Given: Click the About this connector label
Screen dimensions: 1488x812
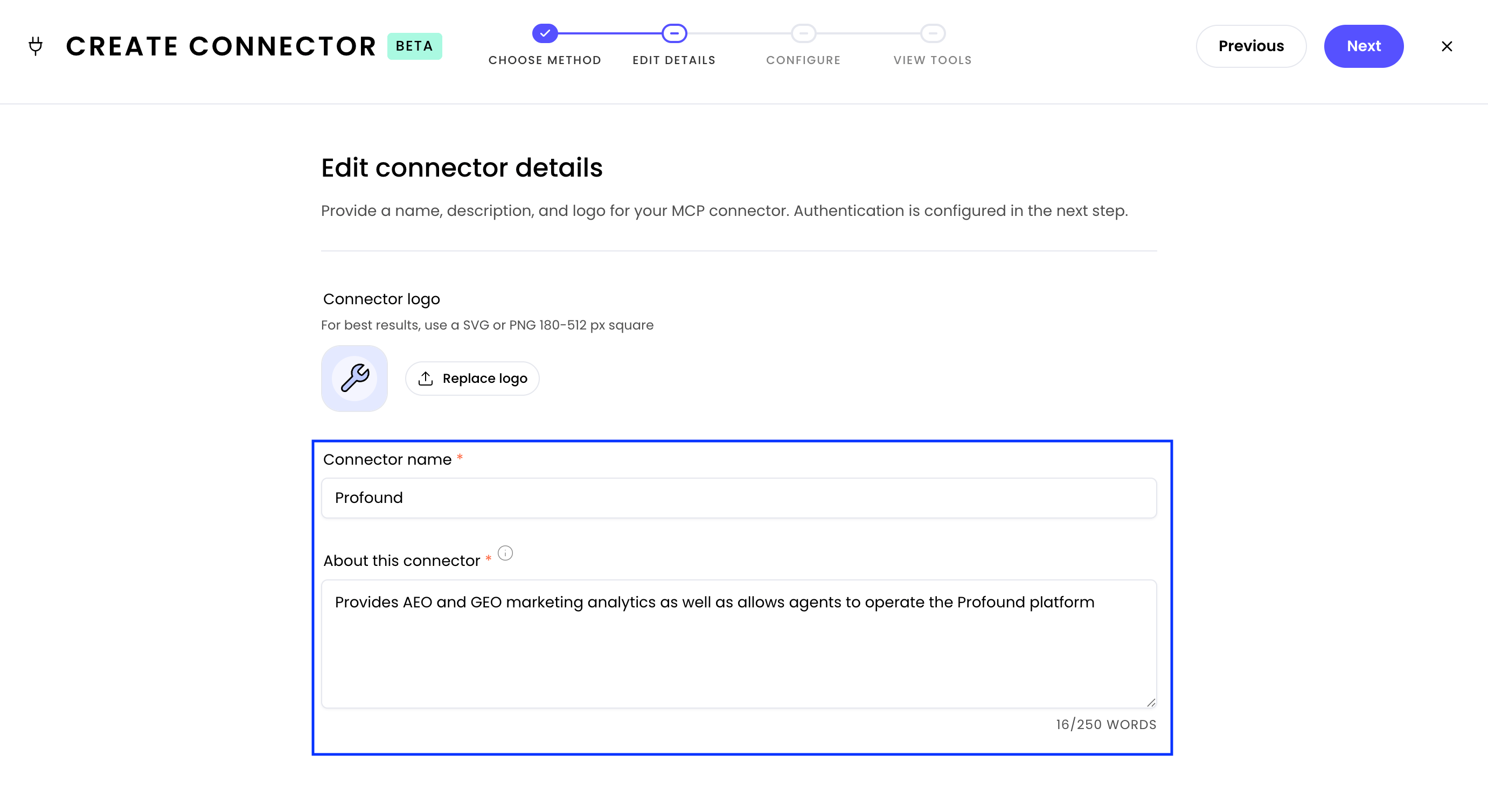Looking at the screenshot, I should pyautogui.click(x=401, y=561).
